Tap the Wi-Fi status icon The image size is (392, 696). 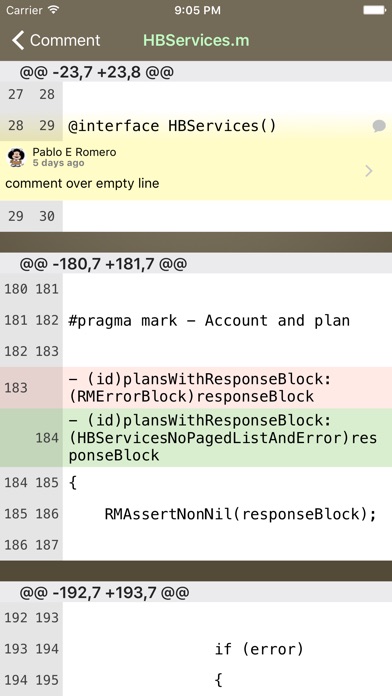pos(54,10)
